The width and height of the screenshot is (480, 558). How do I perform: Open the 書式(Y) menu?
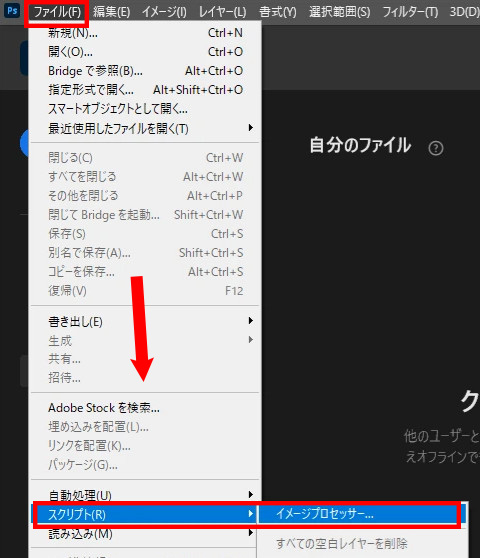[278, 12]
